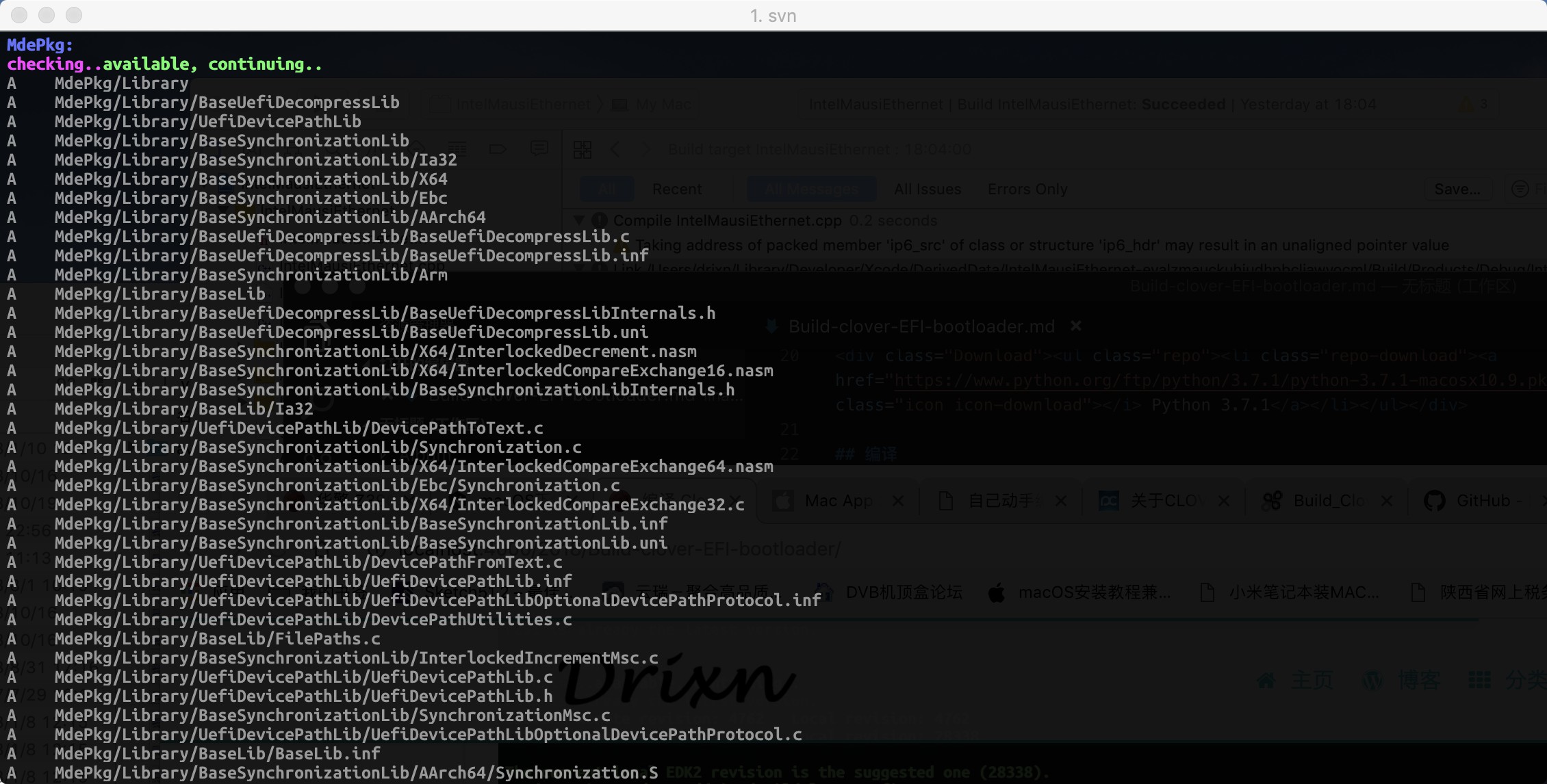The image size is (1547, 784).
Task: Close the Build-clover-EFI-bootloader.md editor tab
Action: (x=1076, y=326)
